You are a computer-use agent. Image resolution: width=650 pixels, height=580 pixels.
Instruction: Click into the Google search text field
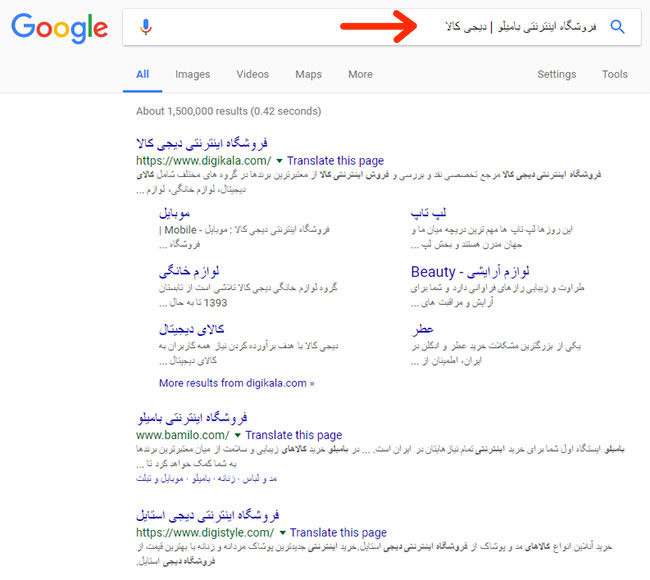point(381,27)
